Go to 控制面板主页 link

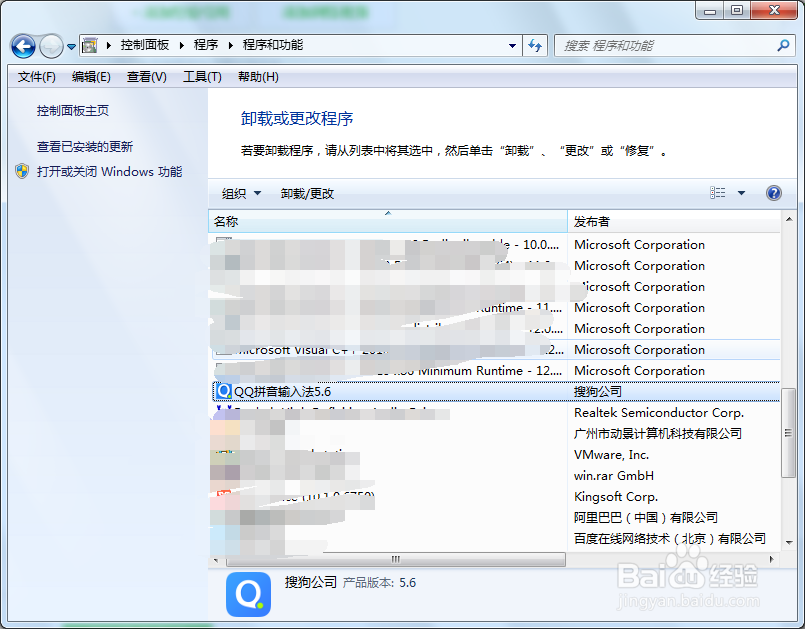pyautogui.click(x=73, y=111)
